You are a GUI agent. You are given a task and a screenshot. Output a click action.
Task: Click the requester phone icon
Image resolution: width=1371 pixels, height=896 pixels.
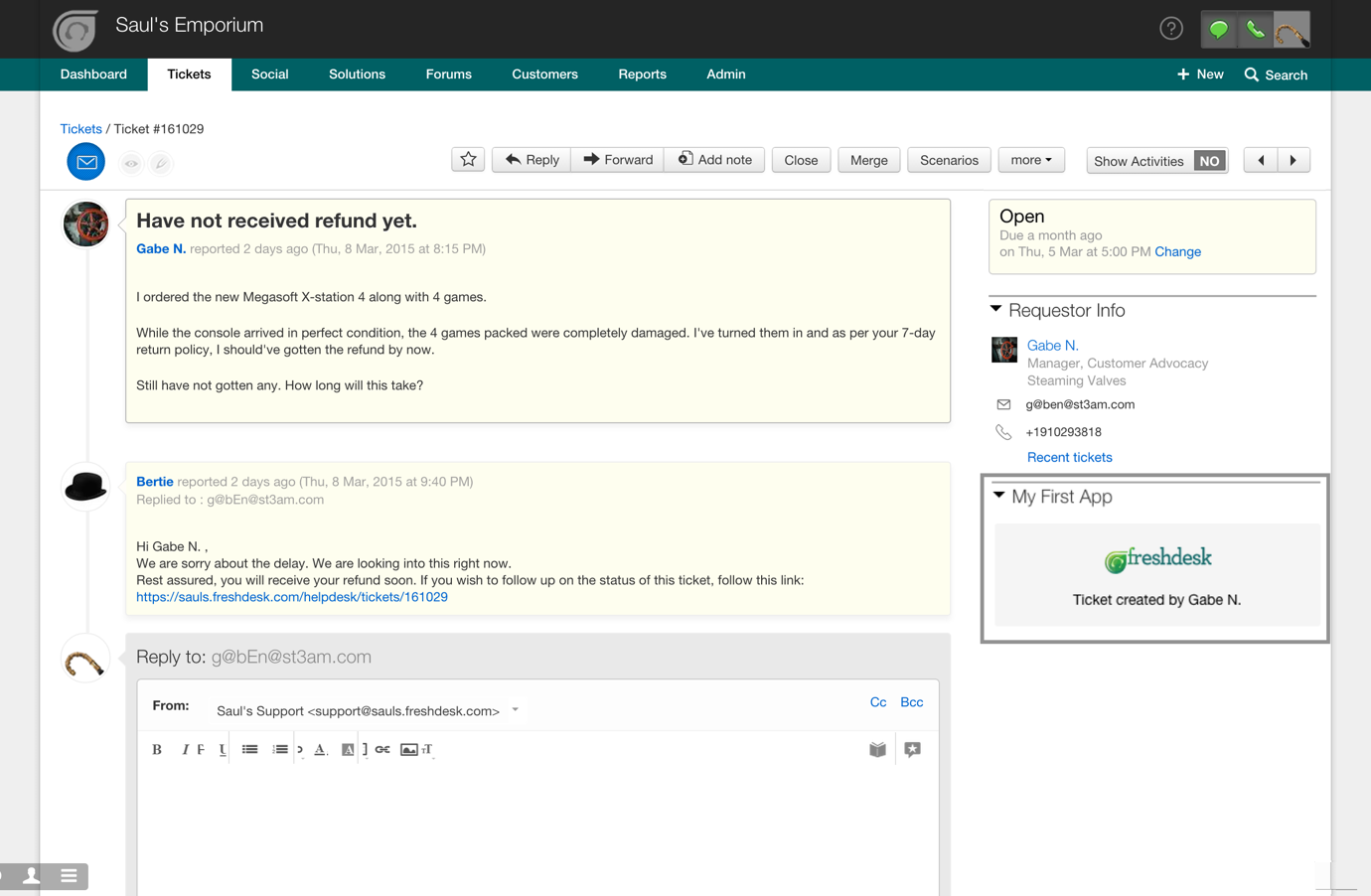[1003, 432]
